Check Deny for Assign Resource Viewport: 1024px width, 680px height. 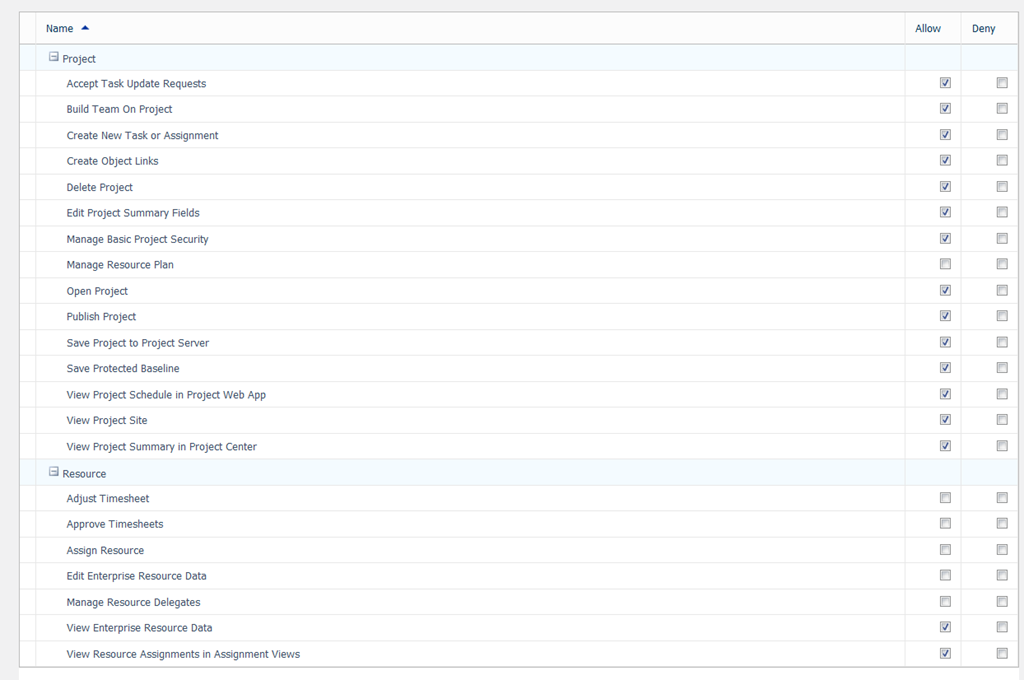coord(1002,550)
